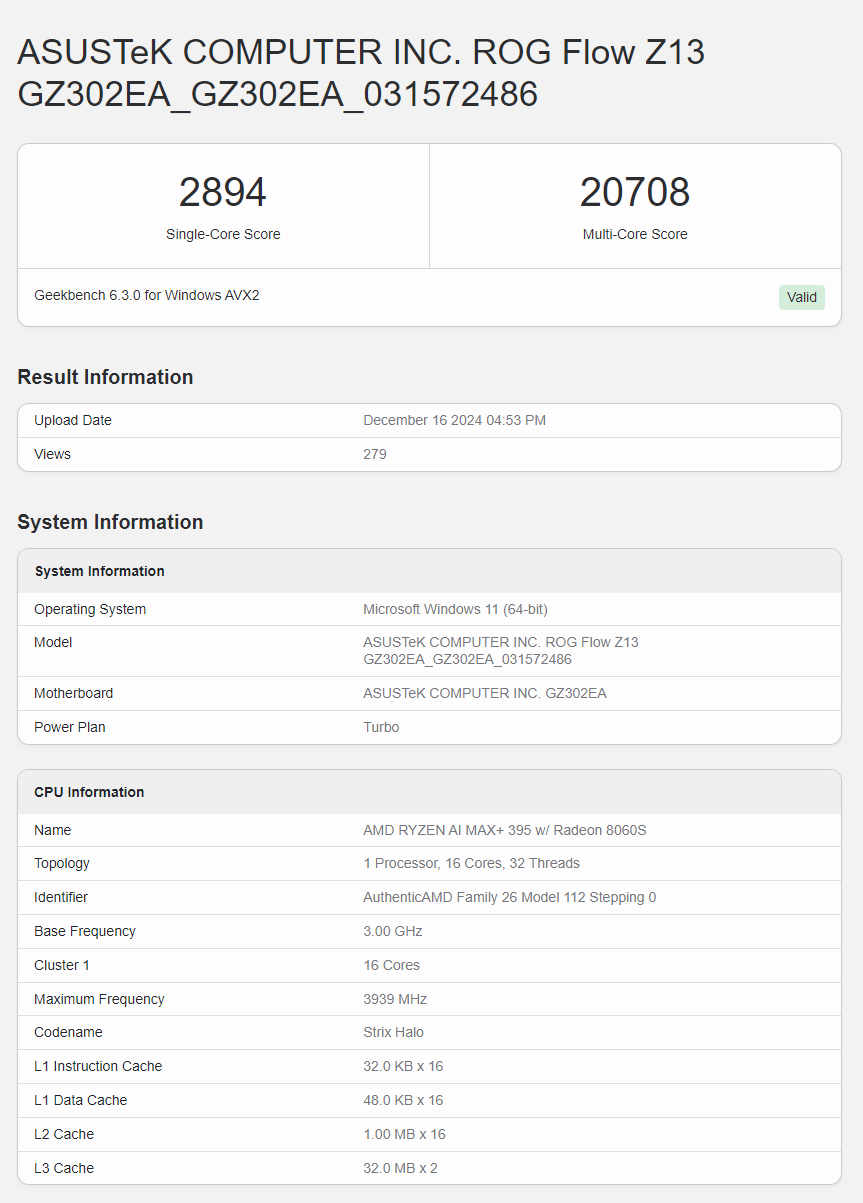
Task: Select the upload date "December 16 2024 04:53 PM"
Action: click(x=455, y=420)
